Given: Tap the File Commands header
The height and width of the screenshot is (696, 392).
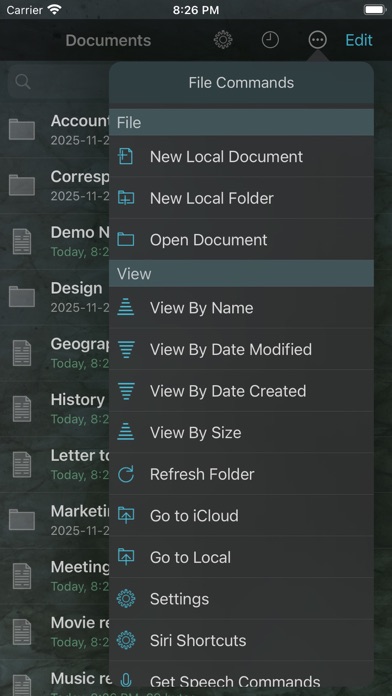Looking at the screenshot, I should point(241,83).
